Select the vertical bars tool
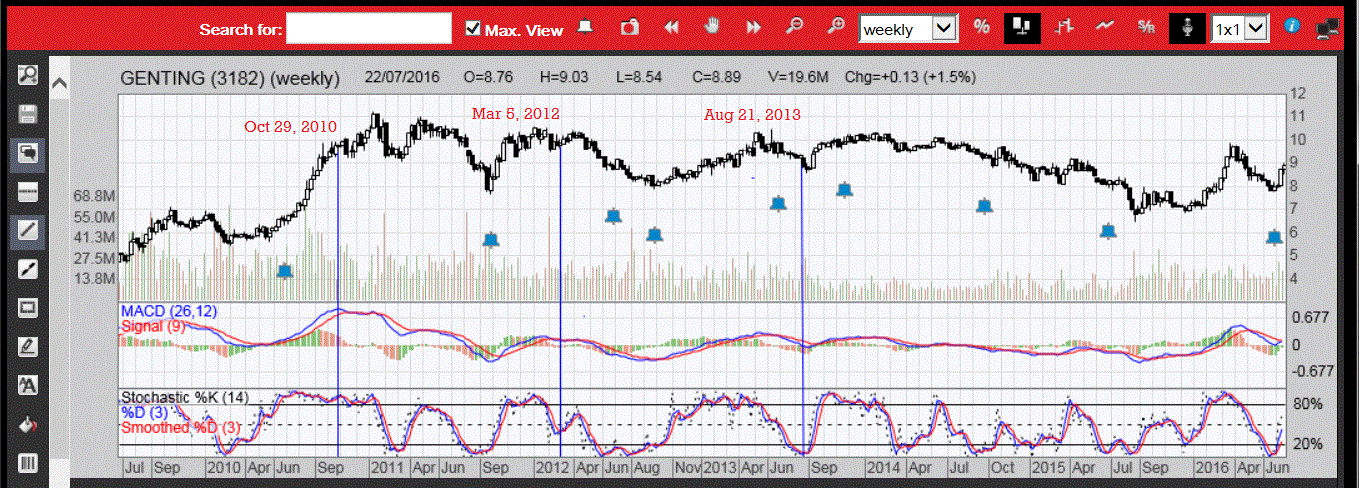 [x=27, y=462]
